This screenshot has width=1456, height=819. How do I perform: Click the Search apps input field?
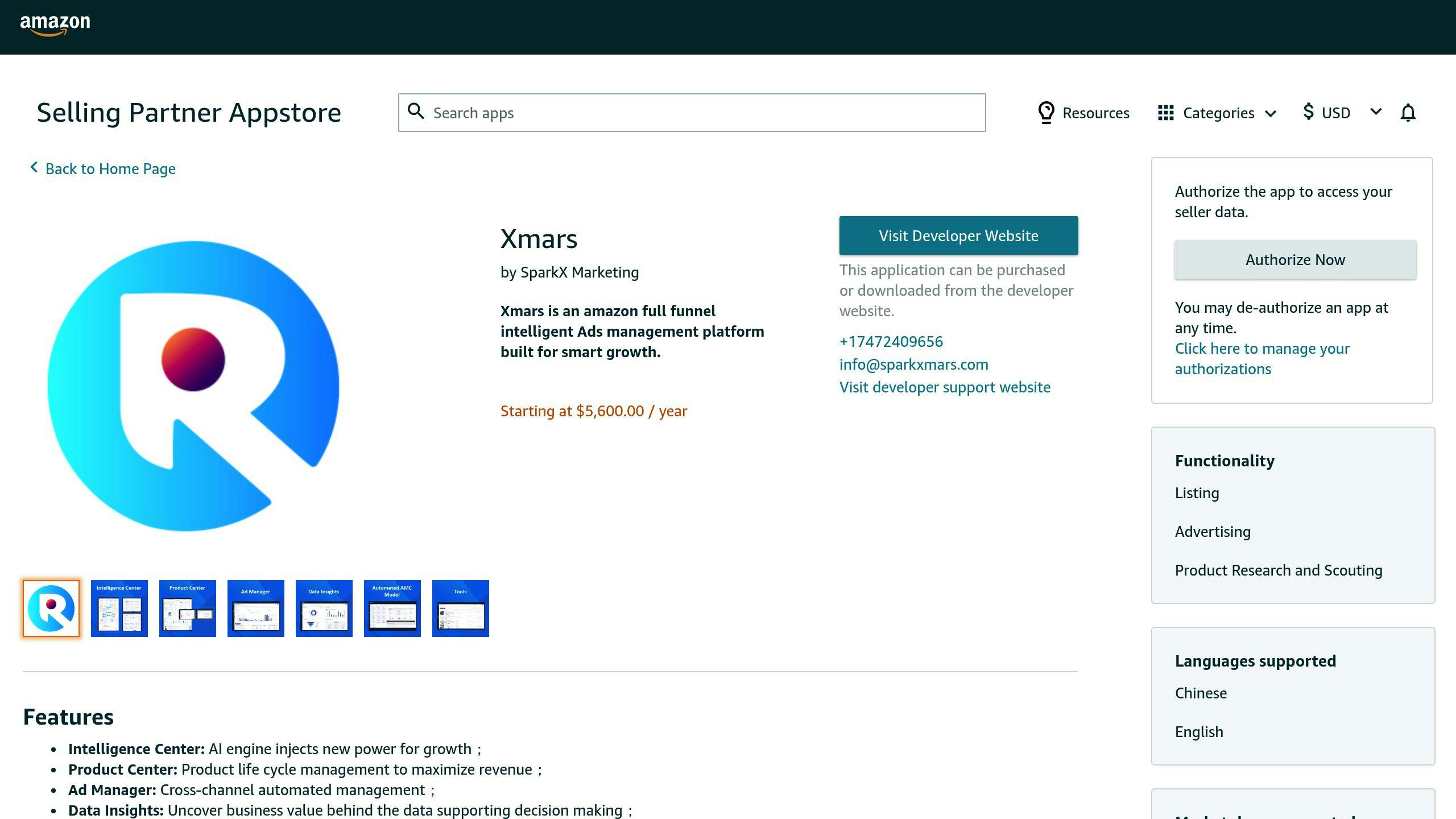pos(692,113)
